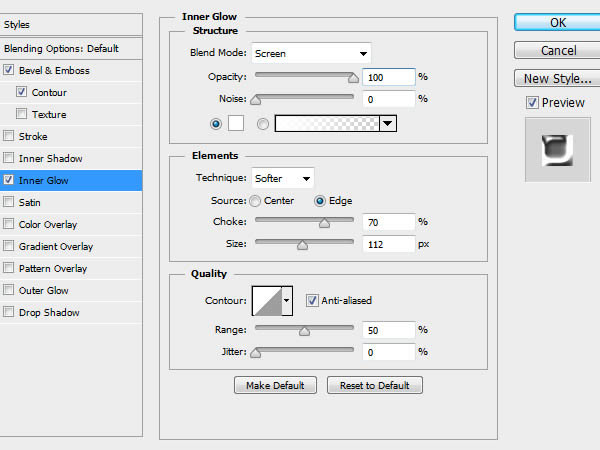
Task: Open Styles panel at list top
Action: click(x=71, y=24)
